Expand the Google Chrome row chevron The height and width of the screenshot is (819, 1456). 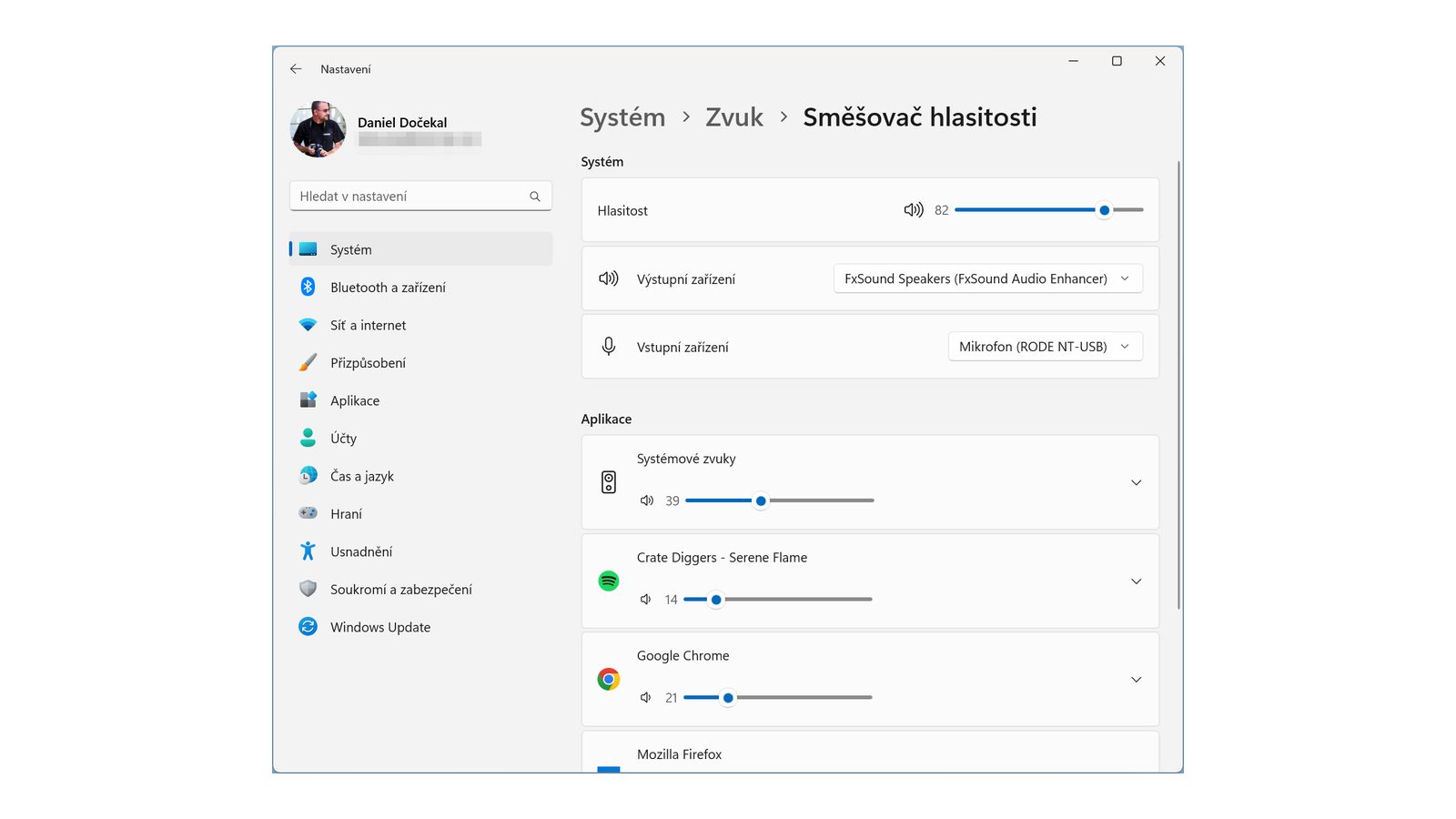(x=1136, y=680)
